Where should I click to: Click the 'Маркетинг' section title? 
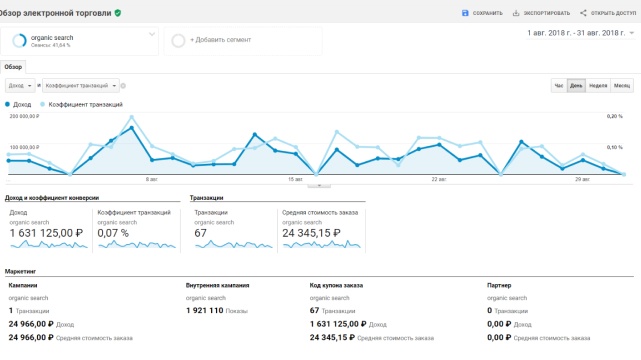click(20, 271)
